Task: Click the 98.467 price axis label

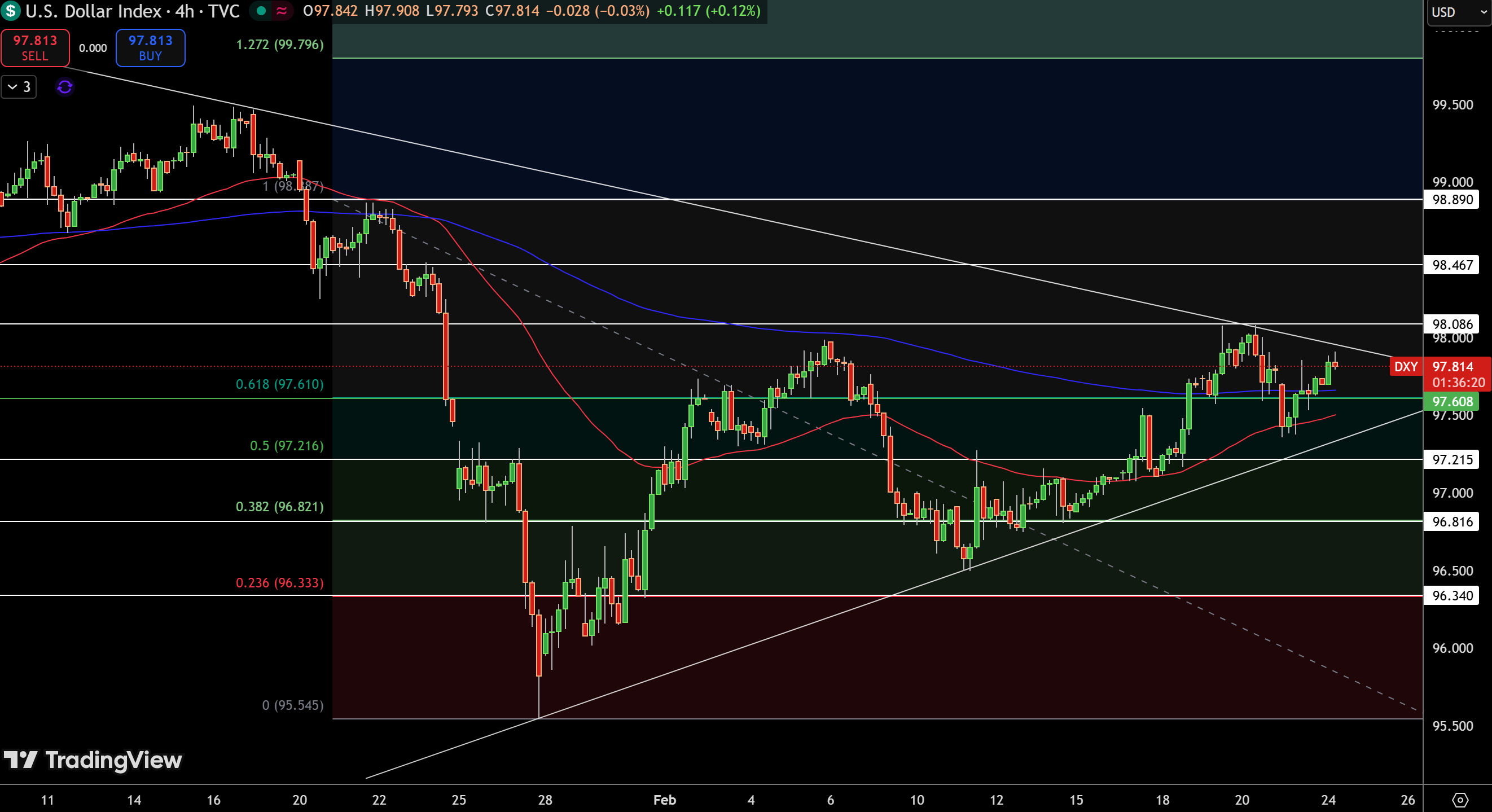Action: 1452,265
